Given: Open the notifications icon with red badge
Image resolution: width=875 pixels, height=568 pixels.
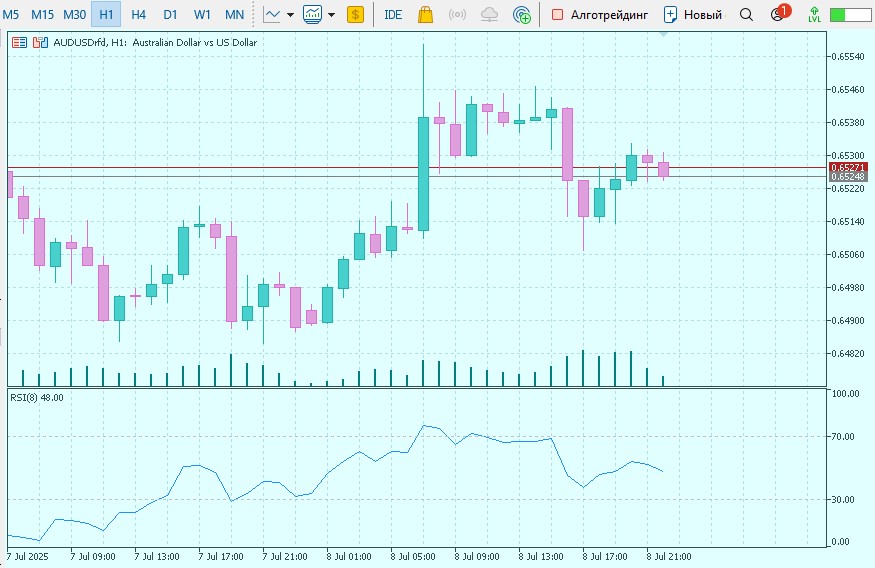Looking at the screenshot, I should [x=778, y=15].
